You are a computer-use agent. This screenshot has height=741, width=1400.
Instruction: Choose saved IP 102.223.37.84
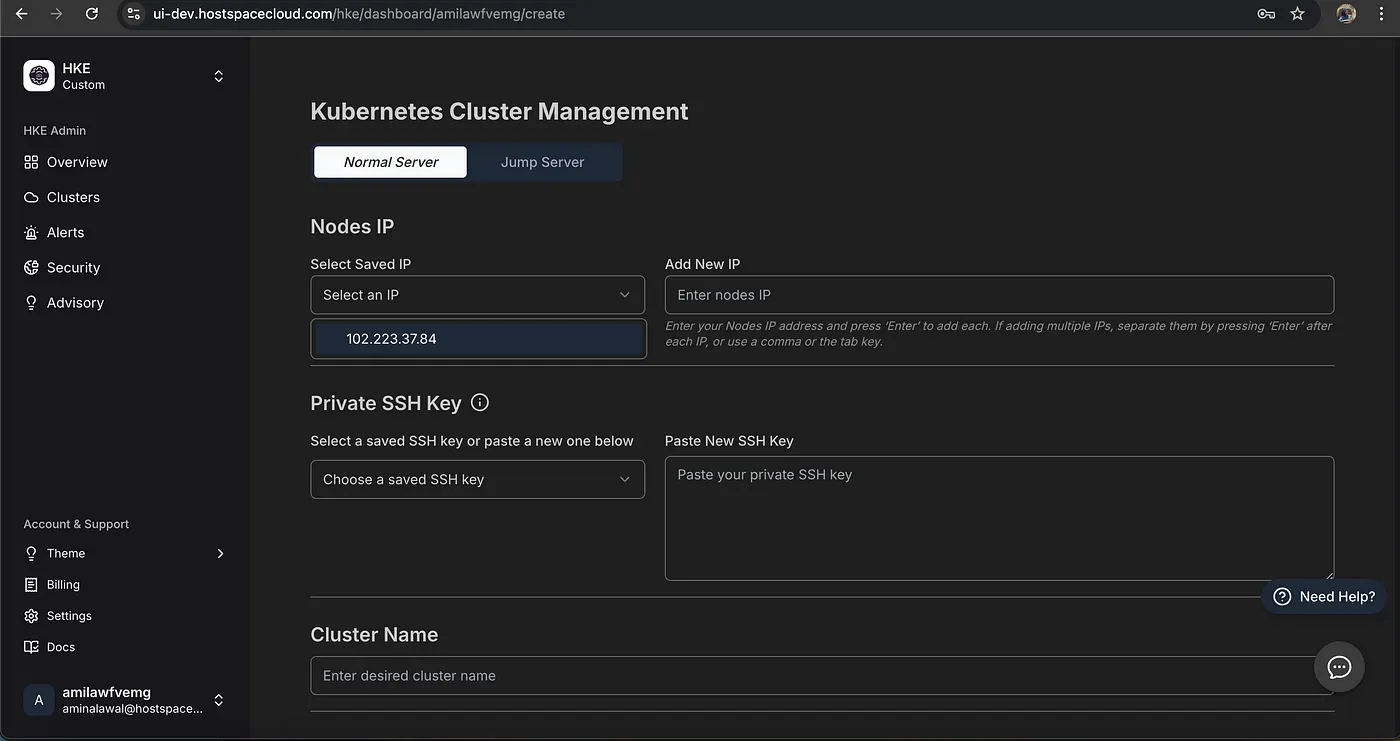(479, 339)
